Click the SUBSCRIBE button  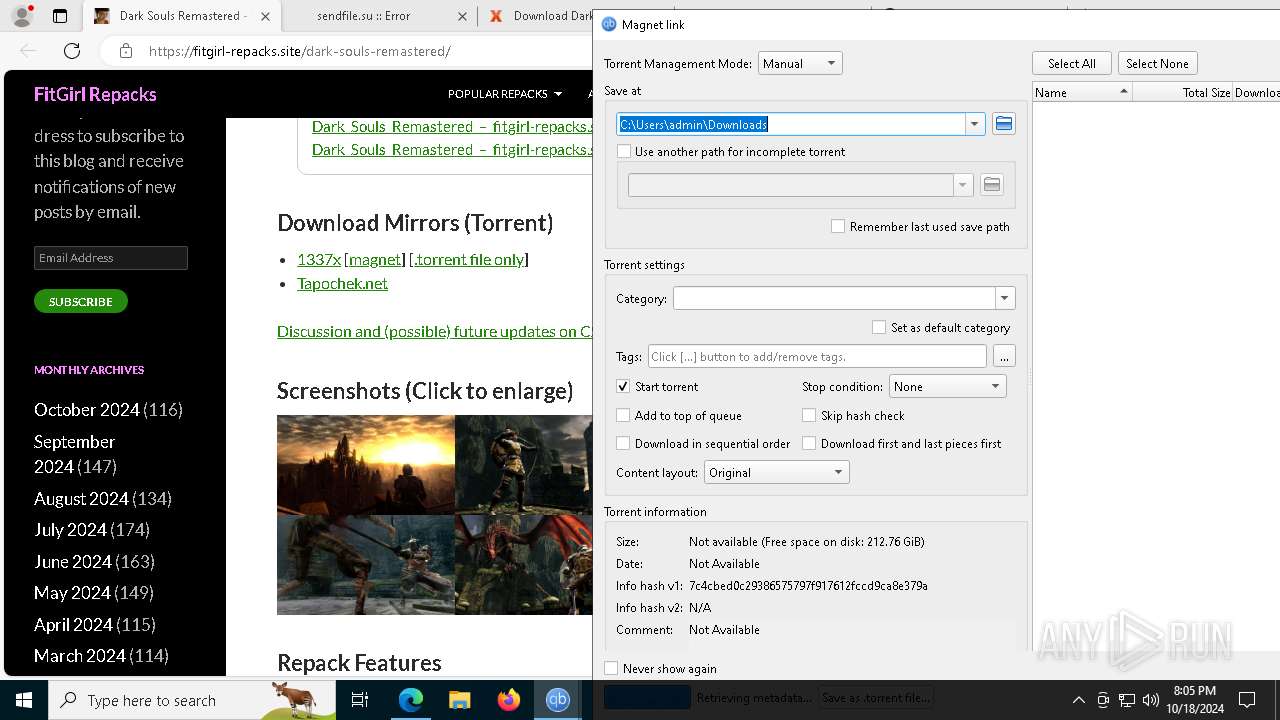[x=81, y=301]
